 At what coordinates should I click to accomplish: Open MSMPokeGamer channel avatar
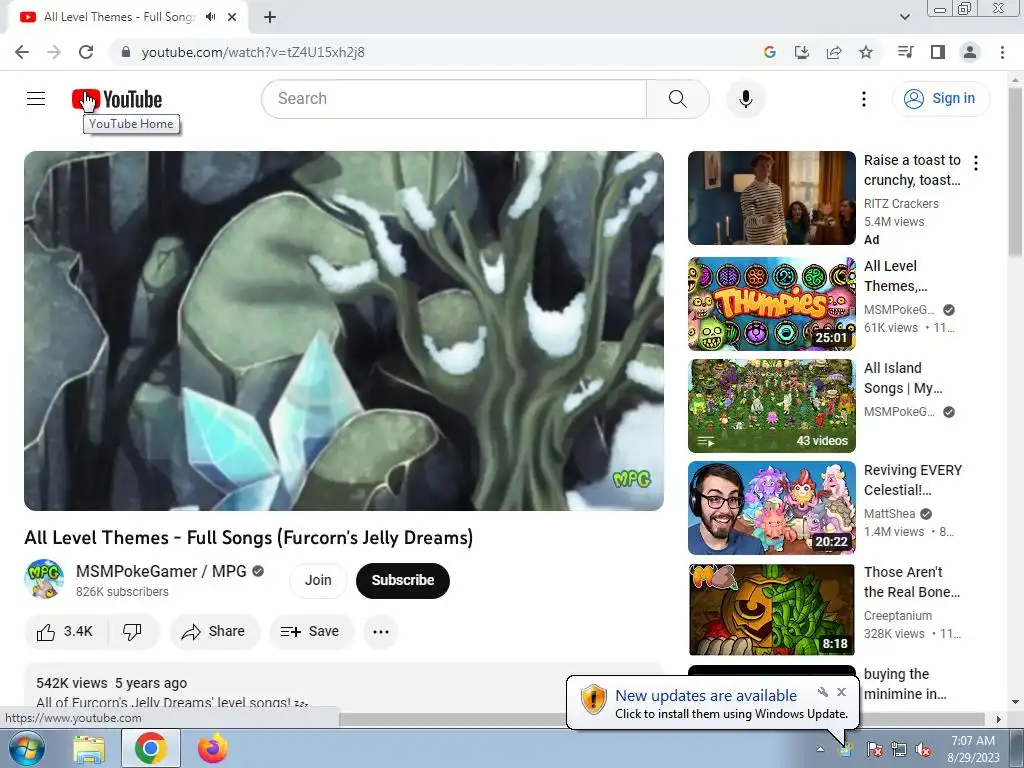[x=44, y=579]
